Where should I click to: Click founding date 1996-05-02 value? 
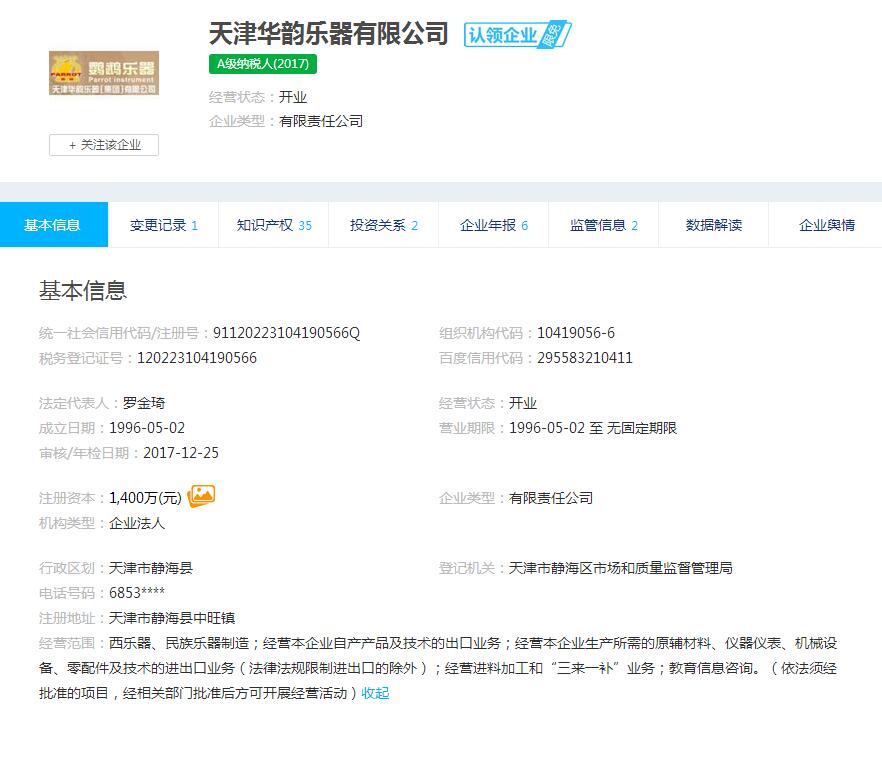tap(147, 428)
